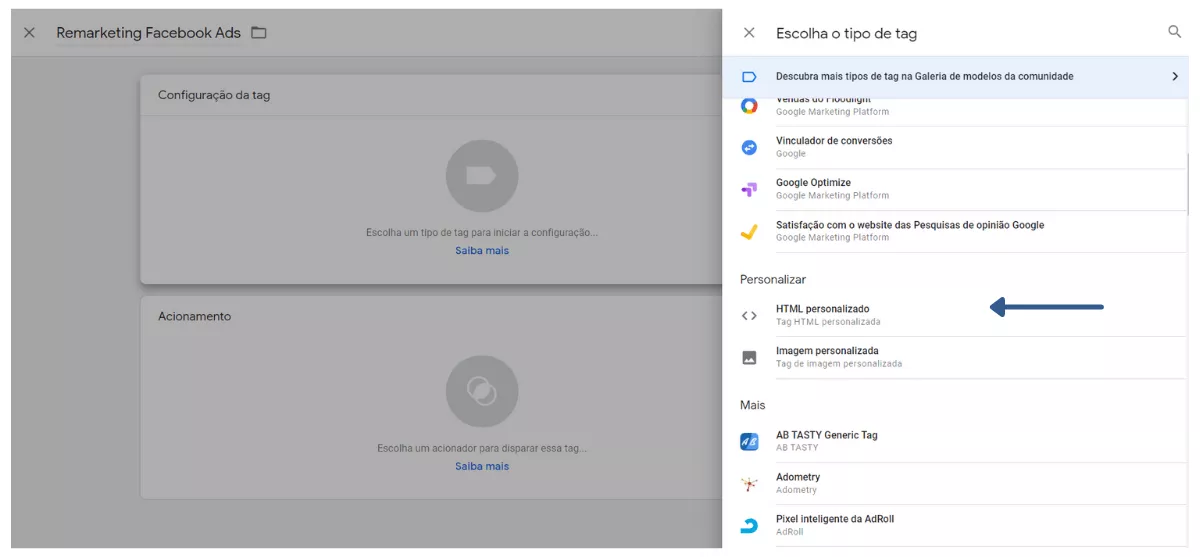Click the 'Tag de imagem personalizada' subtitle
This screenshot has width=1200, height=557.
click(x=839, y=364)
